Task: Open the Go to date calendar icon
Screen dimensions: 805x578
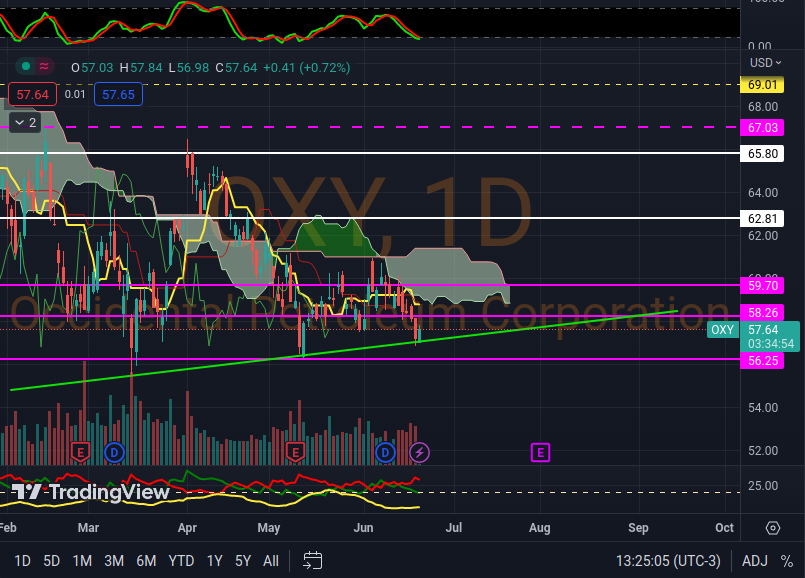Action: pyautogui.click(x=312, y=561)
